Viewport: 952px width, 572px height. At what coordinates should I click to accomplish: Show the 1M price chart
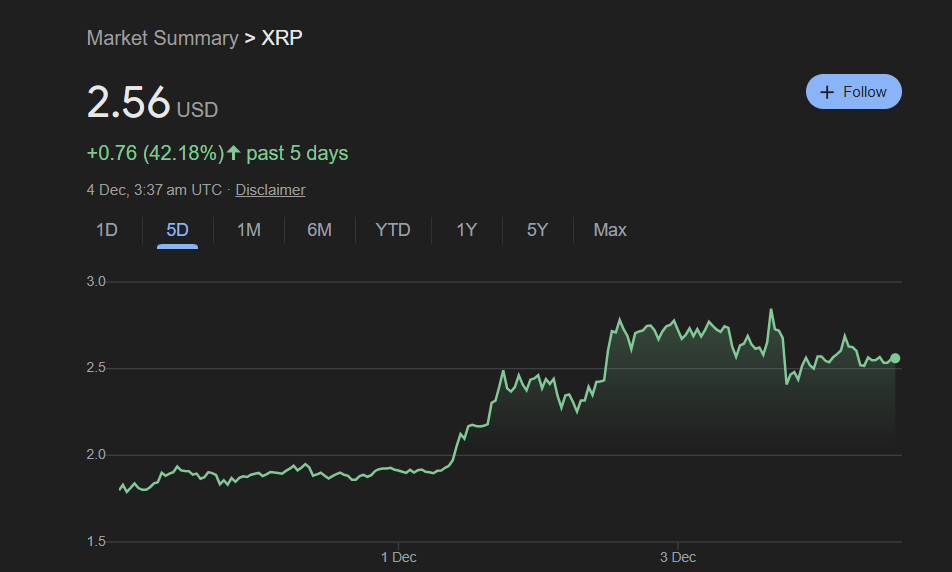click(x=249, y=230)
